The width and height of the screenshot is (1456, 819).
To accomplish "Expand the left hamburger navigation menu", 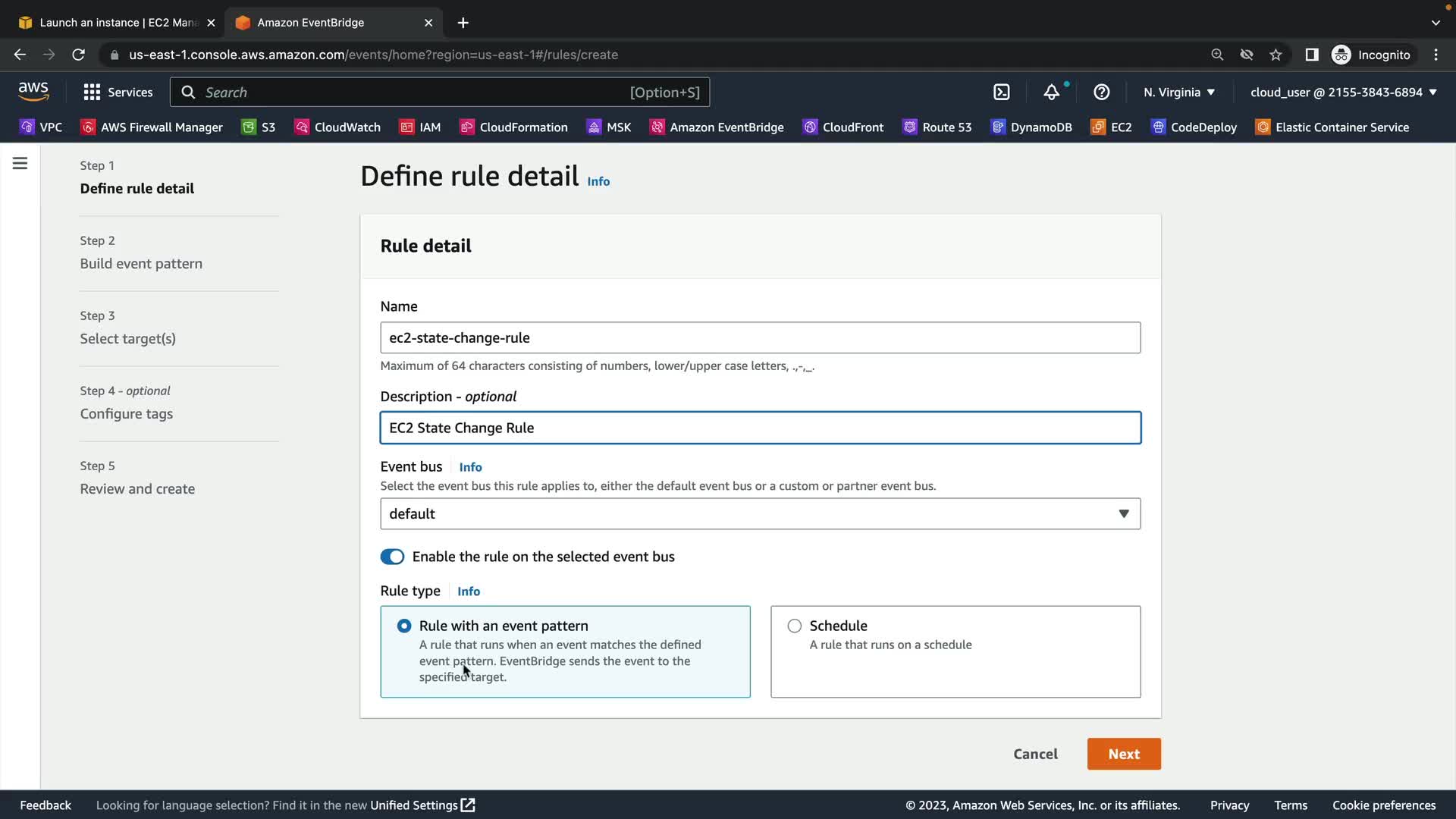I will (20, 164).
